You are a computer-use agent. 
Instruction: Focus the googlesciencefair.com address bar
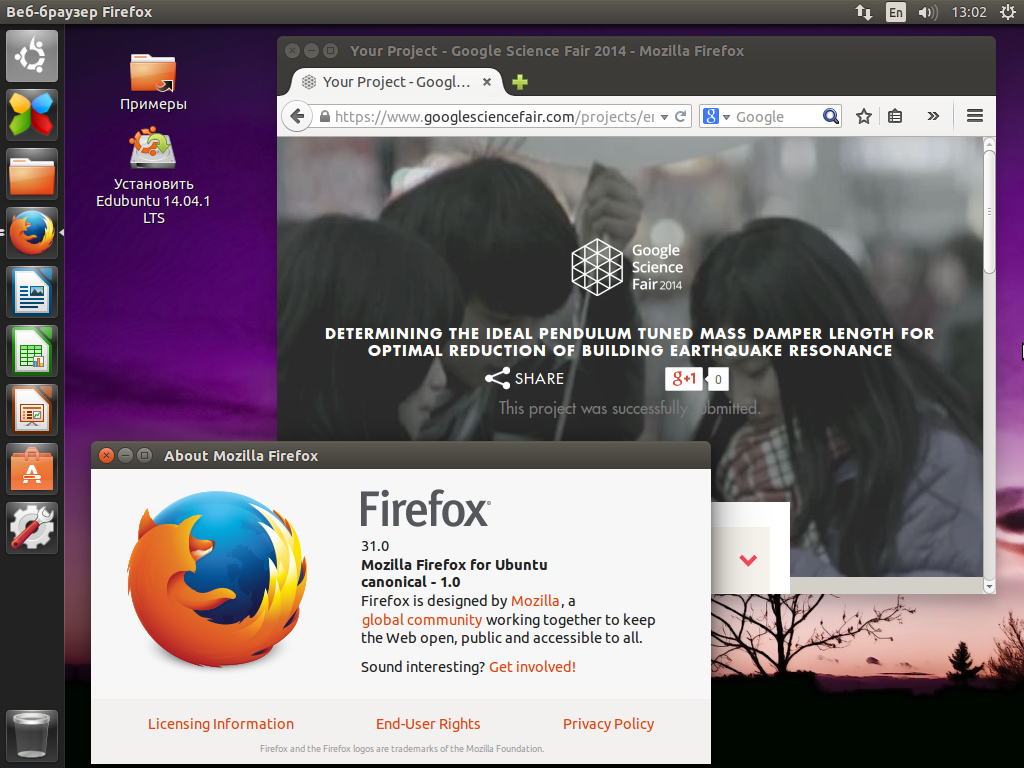point(494,117)
